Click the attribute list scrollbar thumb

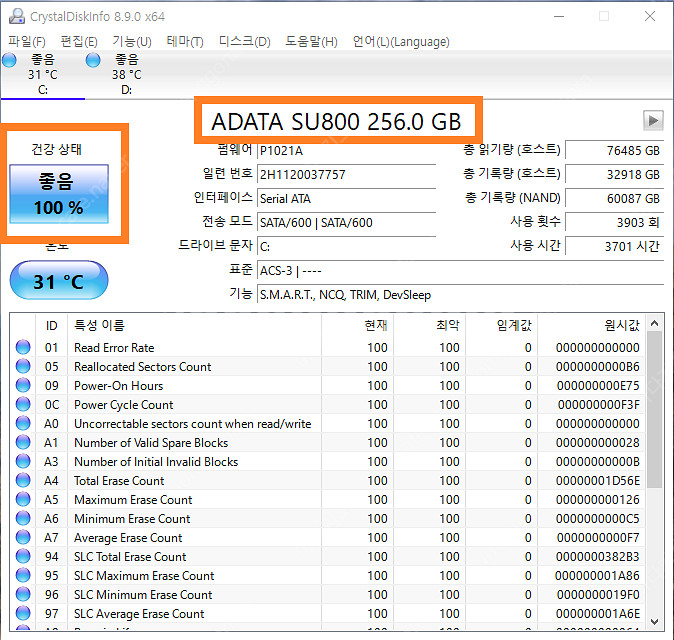654,410
